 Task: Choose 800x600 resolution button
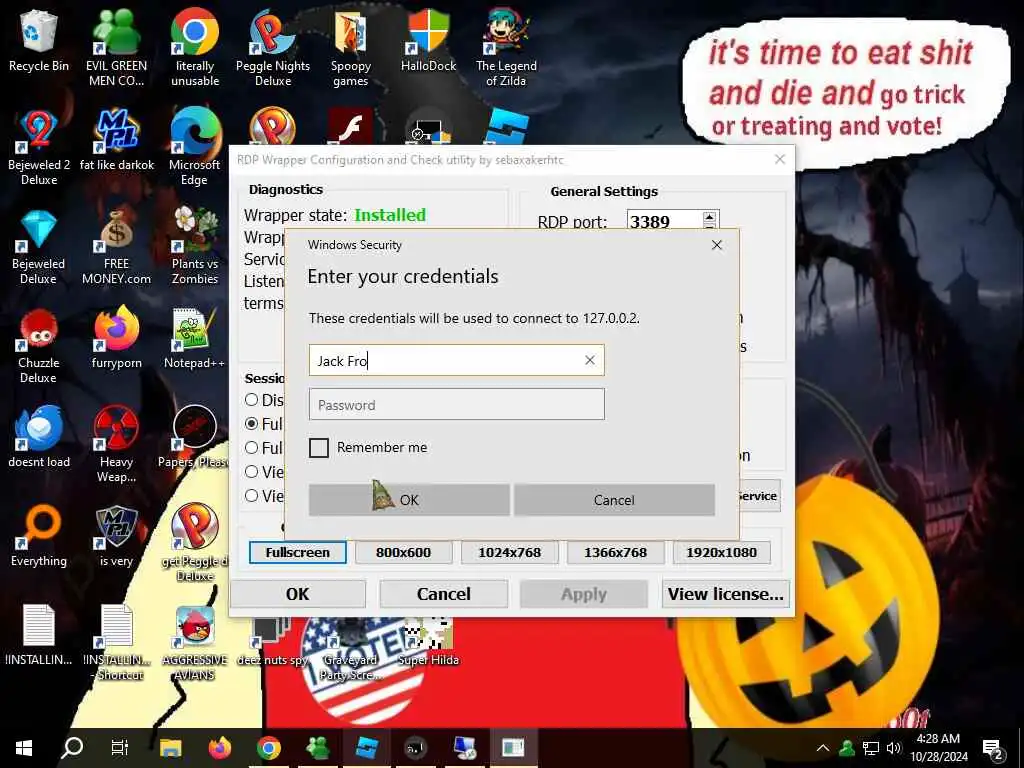403,552
